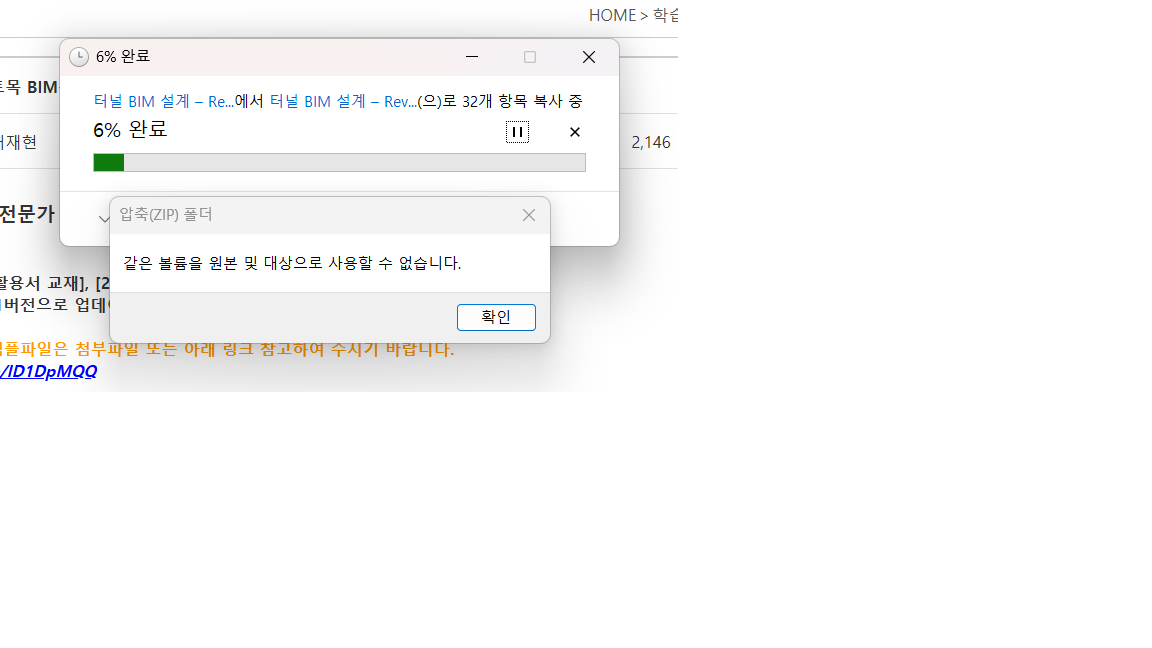The height and width of the screenshot is (648, 1152).
Task: Click the 2,146 view count
Action: (x=651, y=143)
